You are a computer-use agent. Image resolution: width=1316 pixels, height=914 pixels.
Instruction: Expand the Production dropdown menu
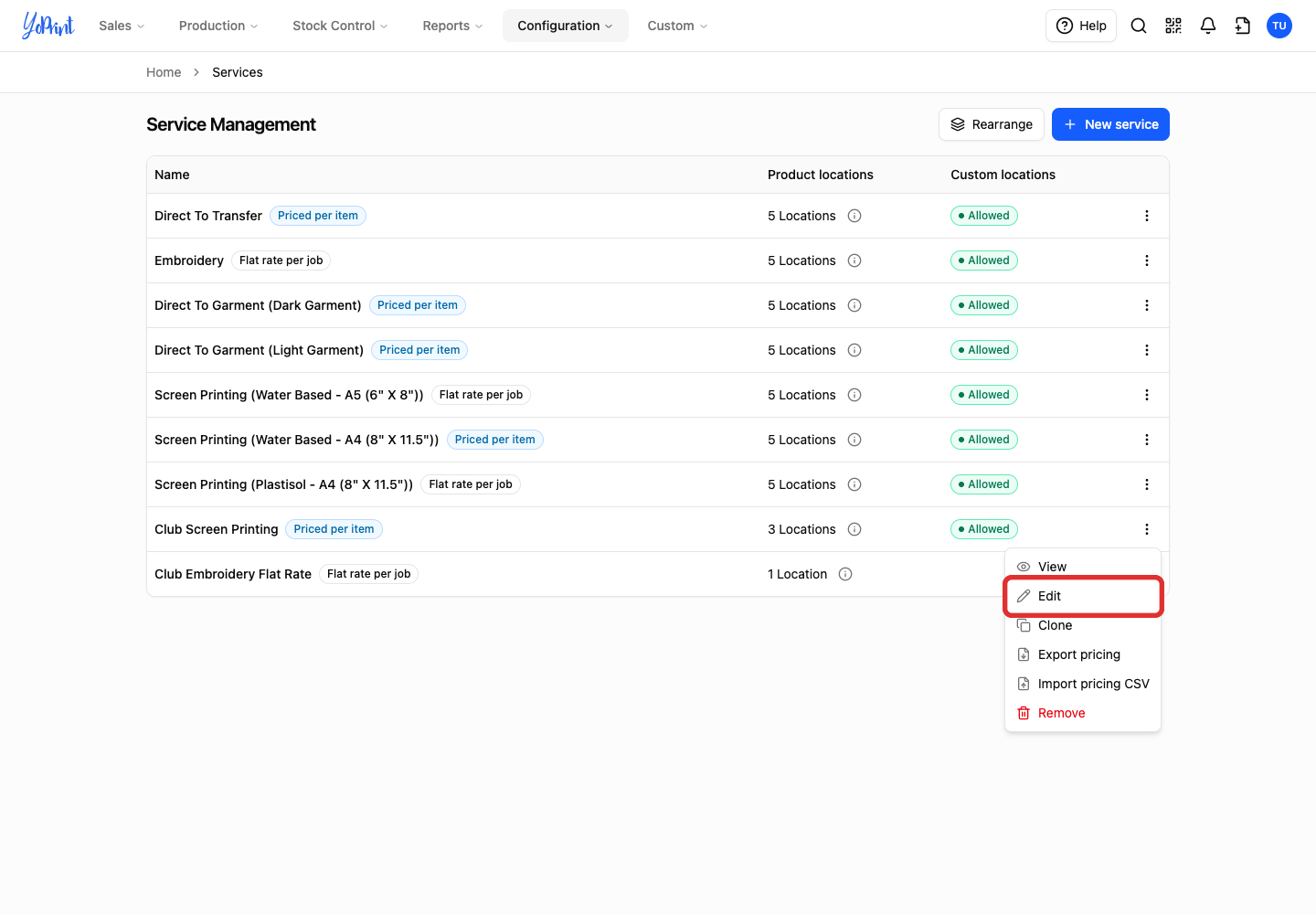click(218, 26)
